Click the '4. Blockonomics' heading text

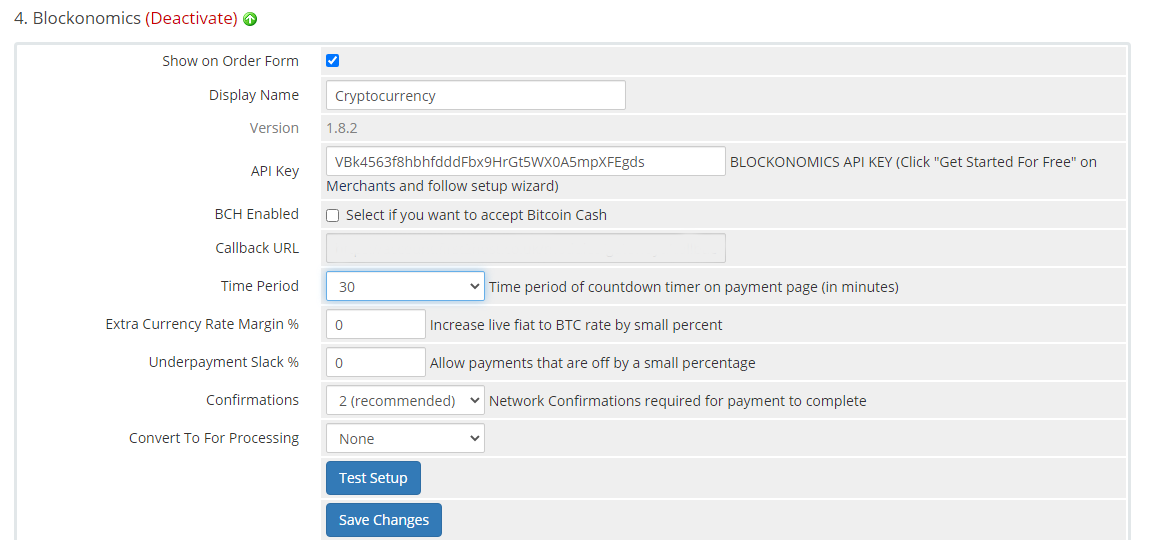point(78,19)
